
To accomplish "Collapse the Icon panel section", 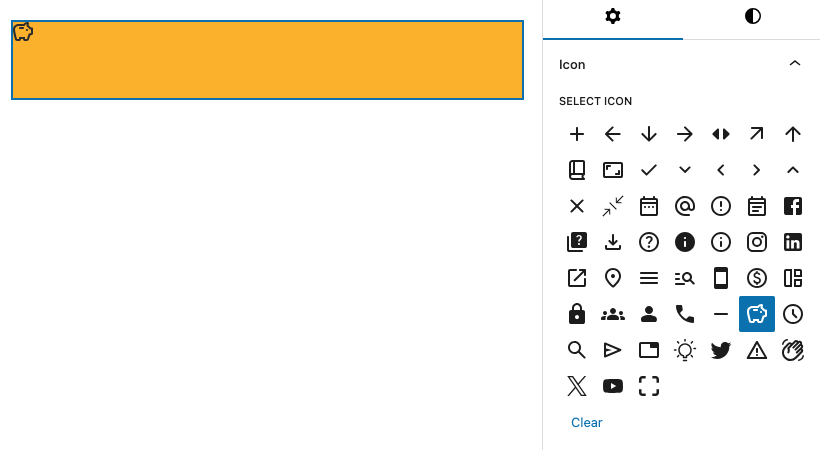I will (x=795, y=64).
